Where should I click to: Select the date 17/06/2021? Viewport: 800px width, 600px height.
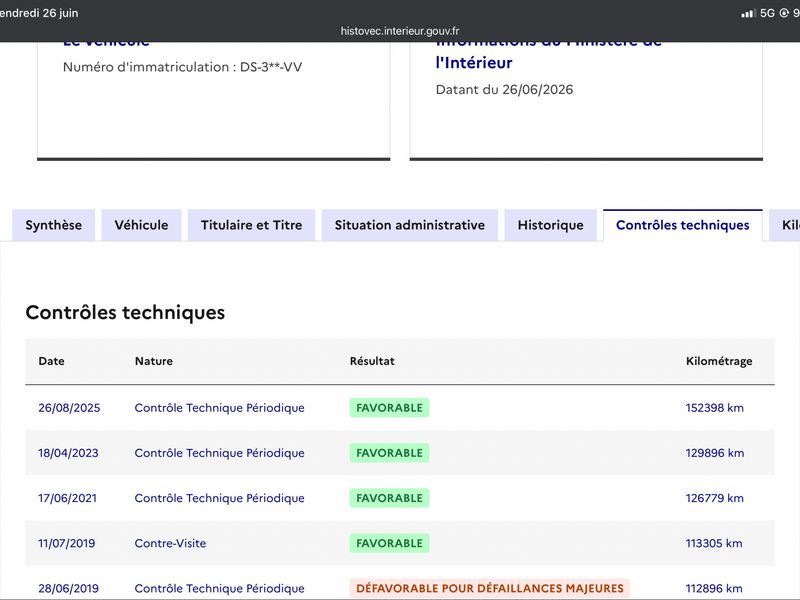(67, 498)
